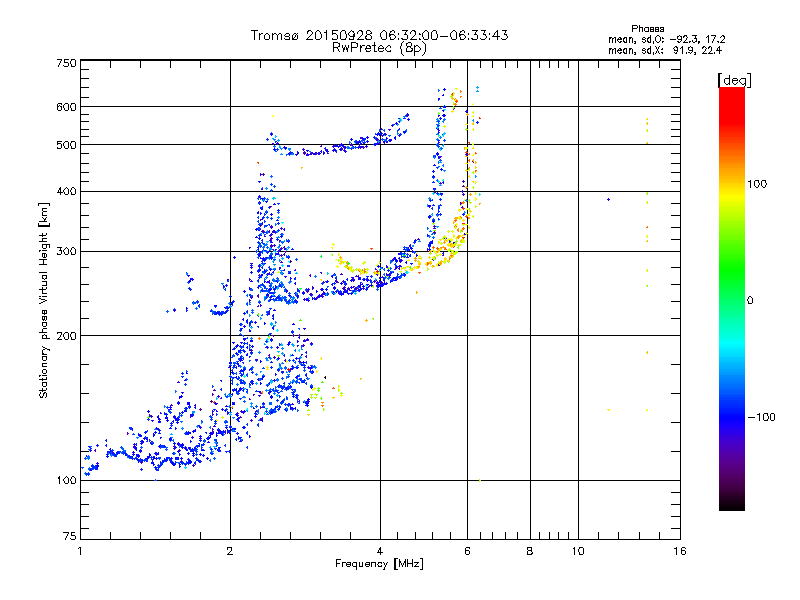
Task: Click the 'mean, sd,O: -92.3, 17.2' line
Action: point(666,39)
